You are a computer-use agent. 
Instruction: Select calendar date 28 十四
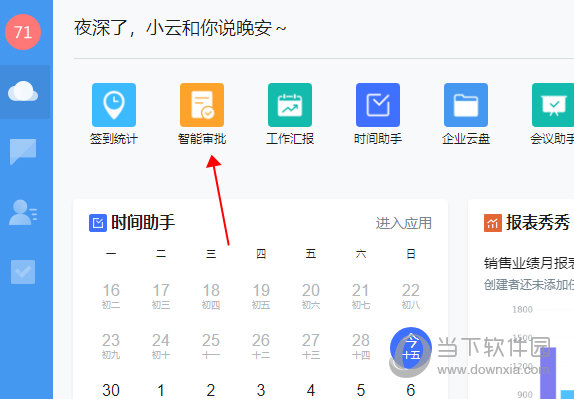tap(361, 346)
